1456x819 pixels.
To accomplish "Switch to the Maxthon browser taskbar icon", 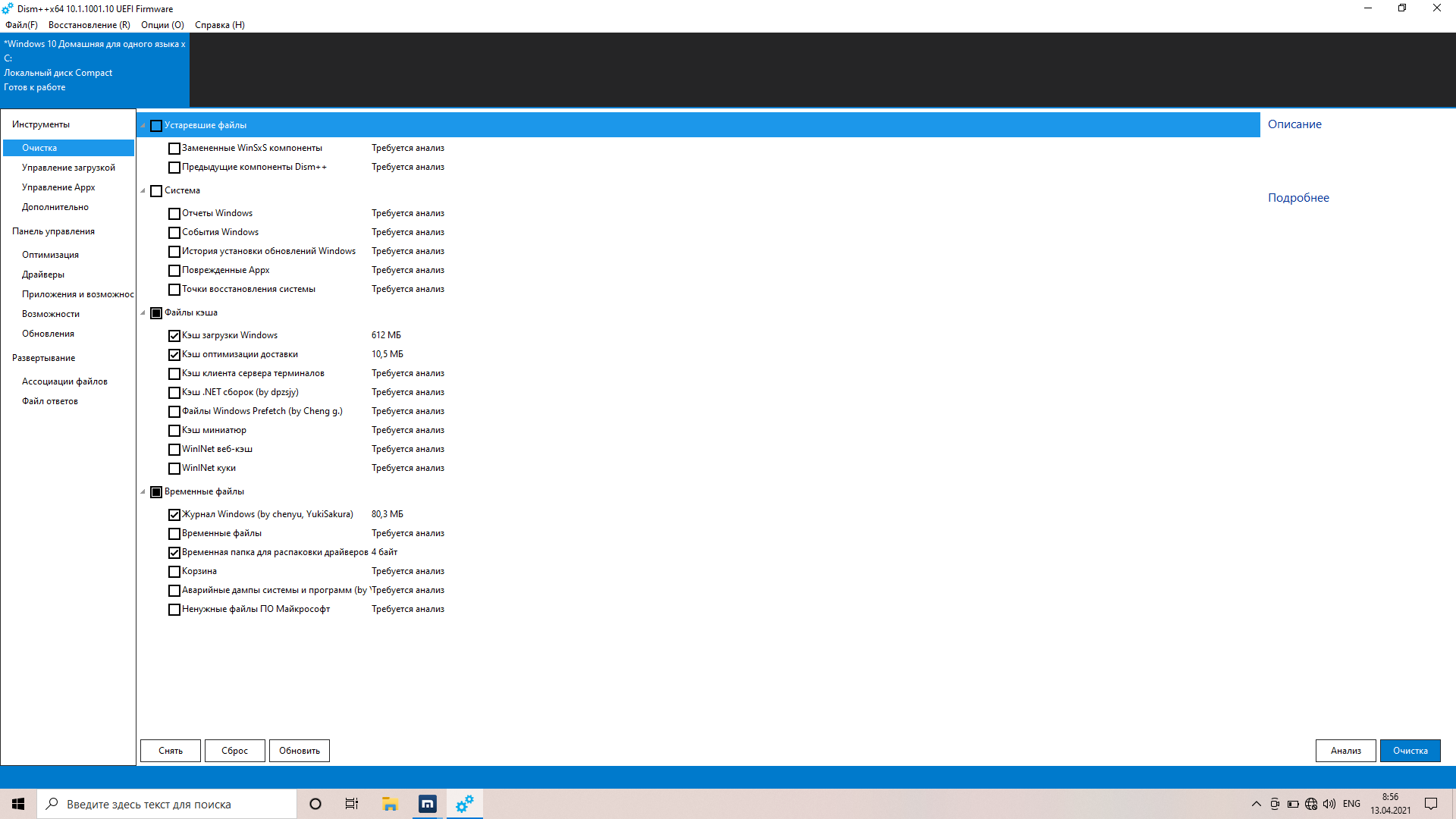I will coord(428,804).
